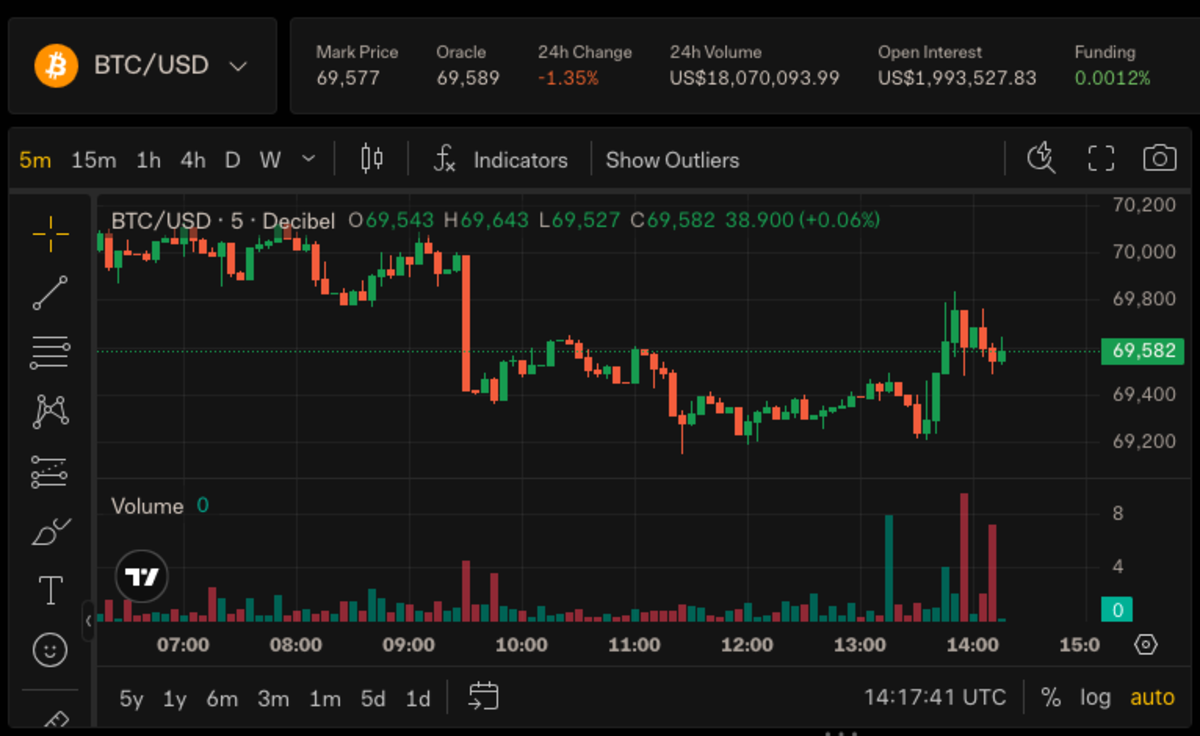Select the crosshair cursor tool
The height and width of the screenshot is (736, 1200).
50,235
